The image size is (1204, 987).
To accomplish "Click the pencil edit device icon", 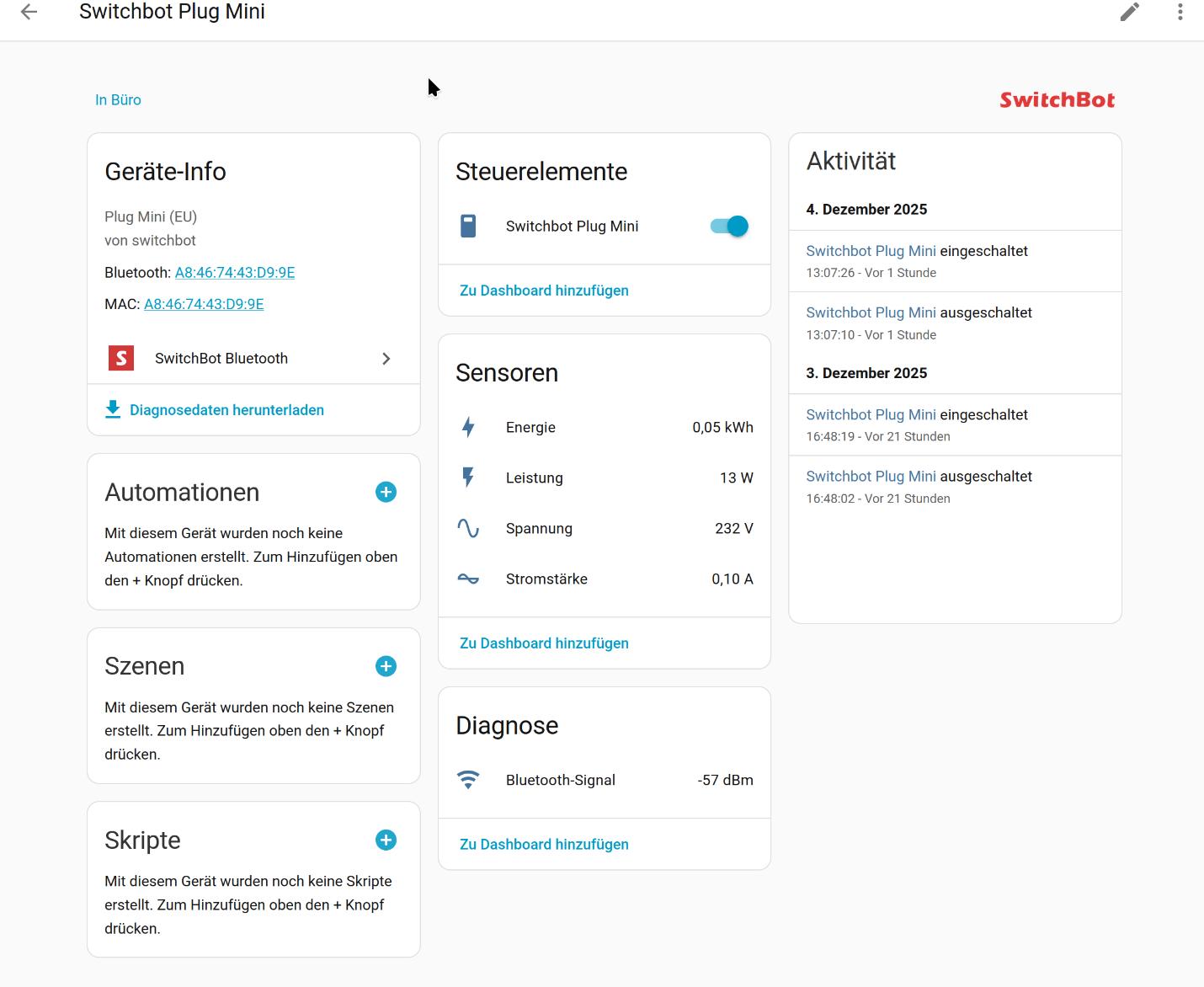I will 1130,12.
